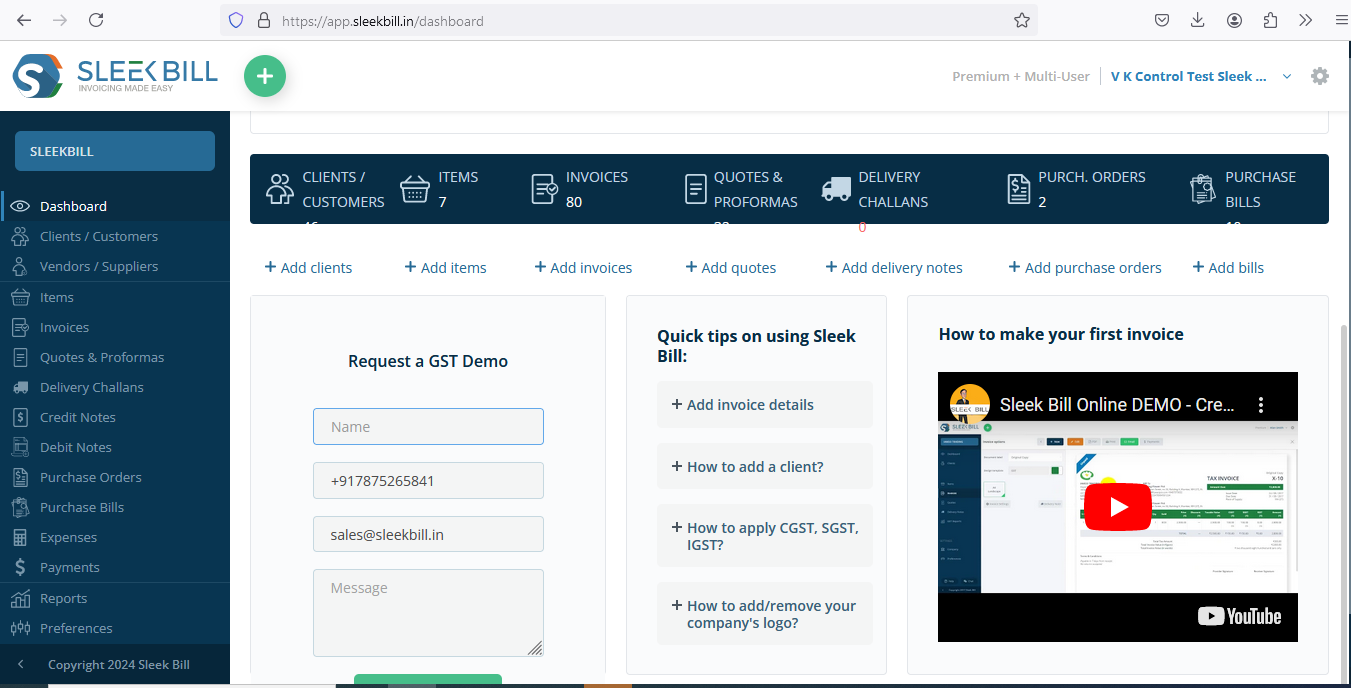Click the Add purchase orders link
This screenshot has width=1351, height=688.
(1085, 267)
